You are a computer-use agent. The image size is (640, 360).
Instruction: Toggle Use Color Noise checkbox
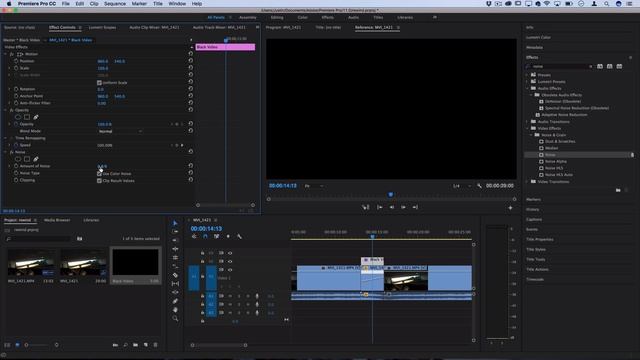99,173
